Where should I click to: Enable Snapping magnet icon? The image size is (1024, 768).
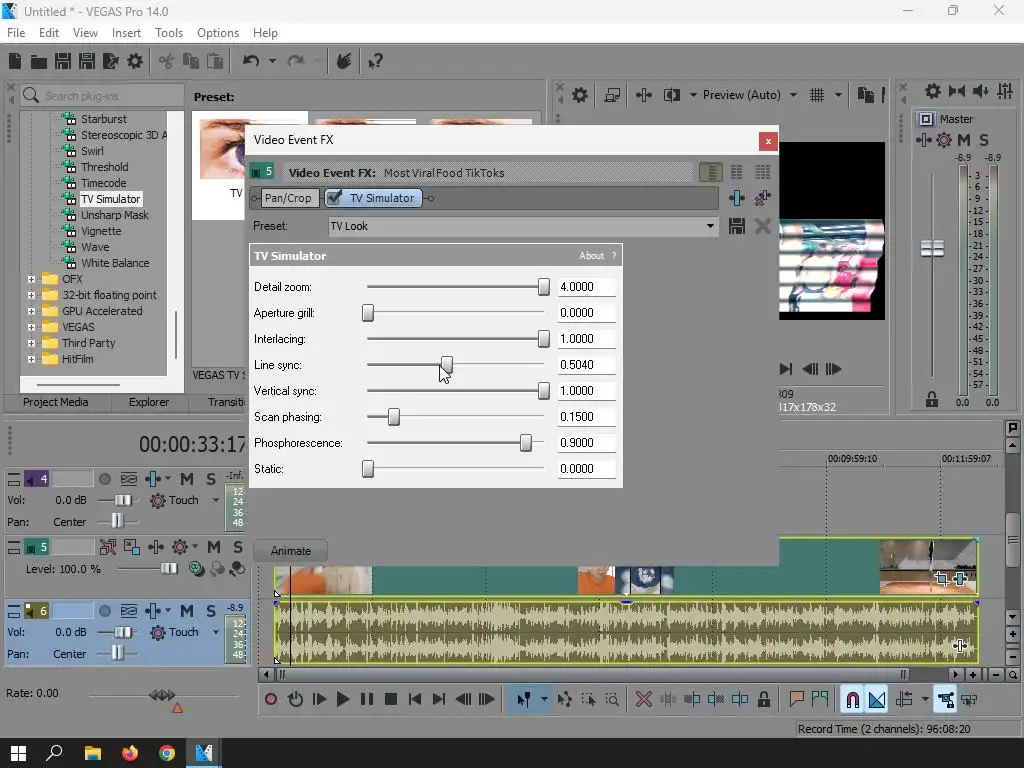852,699
